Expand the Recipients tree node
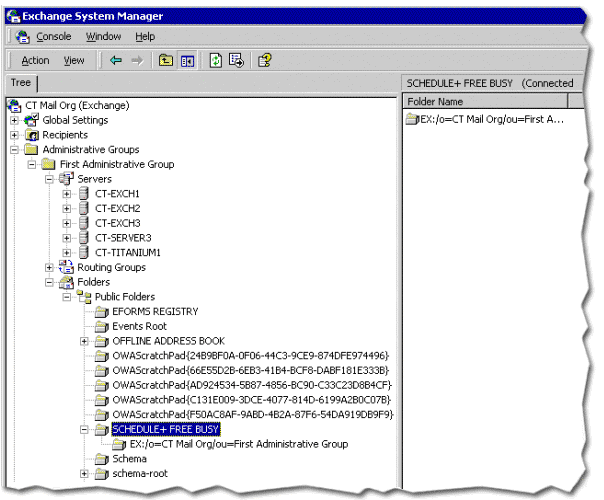Viewport: 604px width, 500px height. 15,135
